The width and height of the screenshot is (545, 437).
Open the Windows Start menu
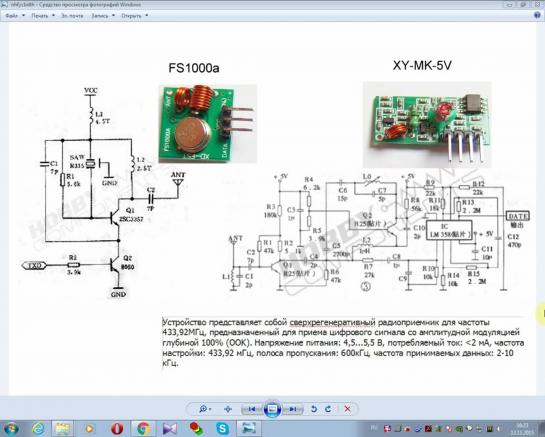[11, 428]
